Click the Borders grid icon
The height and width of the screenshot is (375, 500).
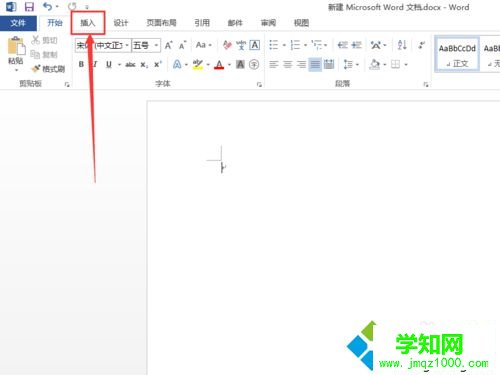pyautogui.click(x=395, y=64)
